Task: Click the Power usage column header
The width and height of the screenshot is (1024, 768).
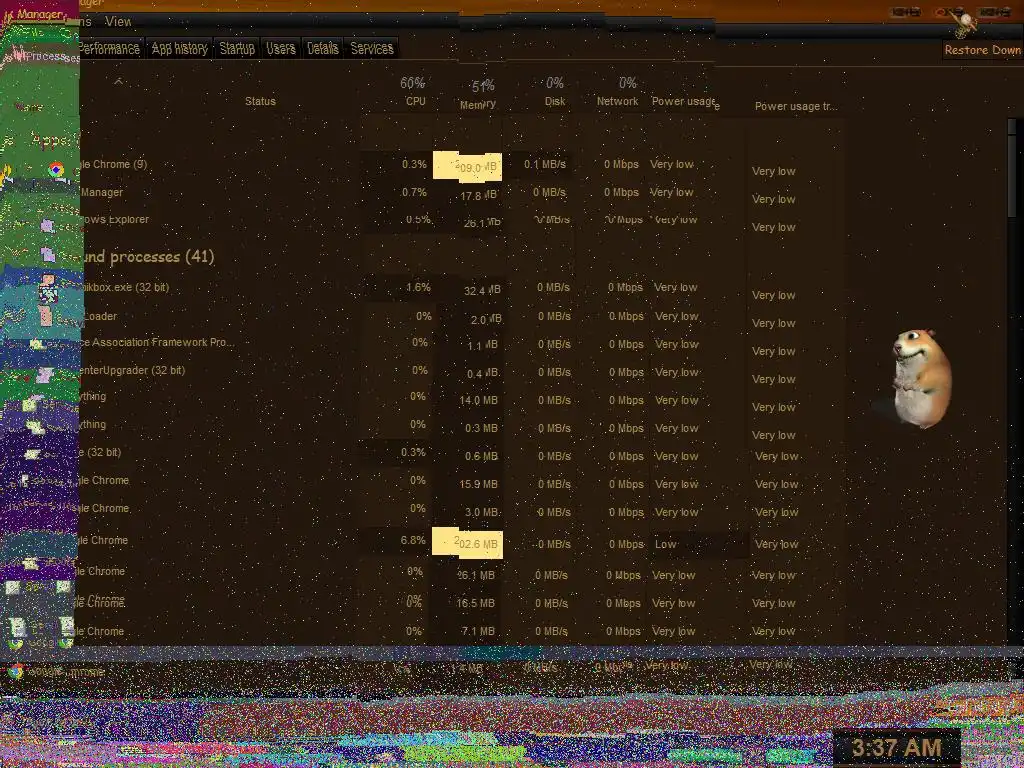Action: click(685, 101)
